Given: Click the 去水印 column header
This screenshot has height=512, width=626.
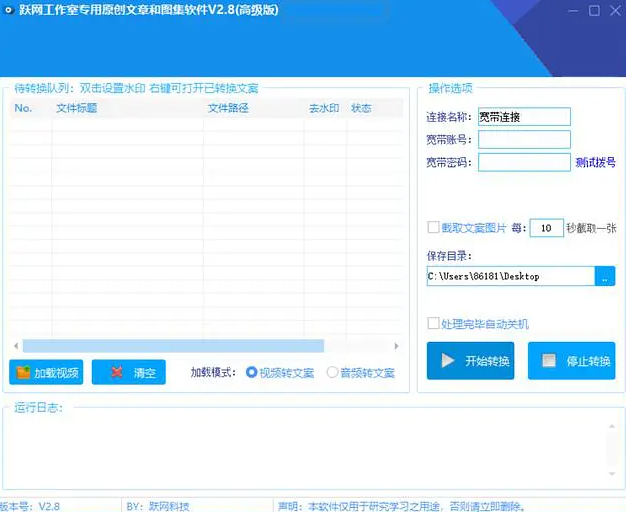Looking at the screenshot, I should coord(324,108).
